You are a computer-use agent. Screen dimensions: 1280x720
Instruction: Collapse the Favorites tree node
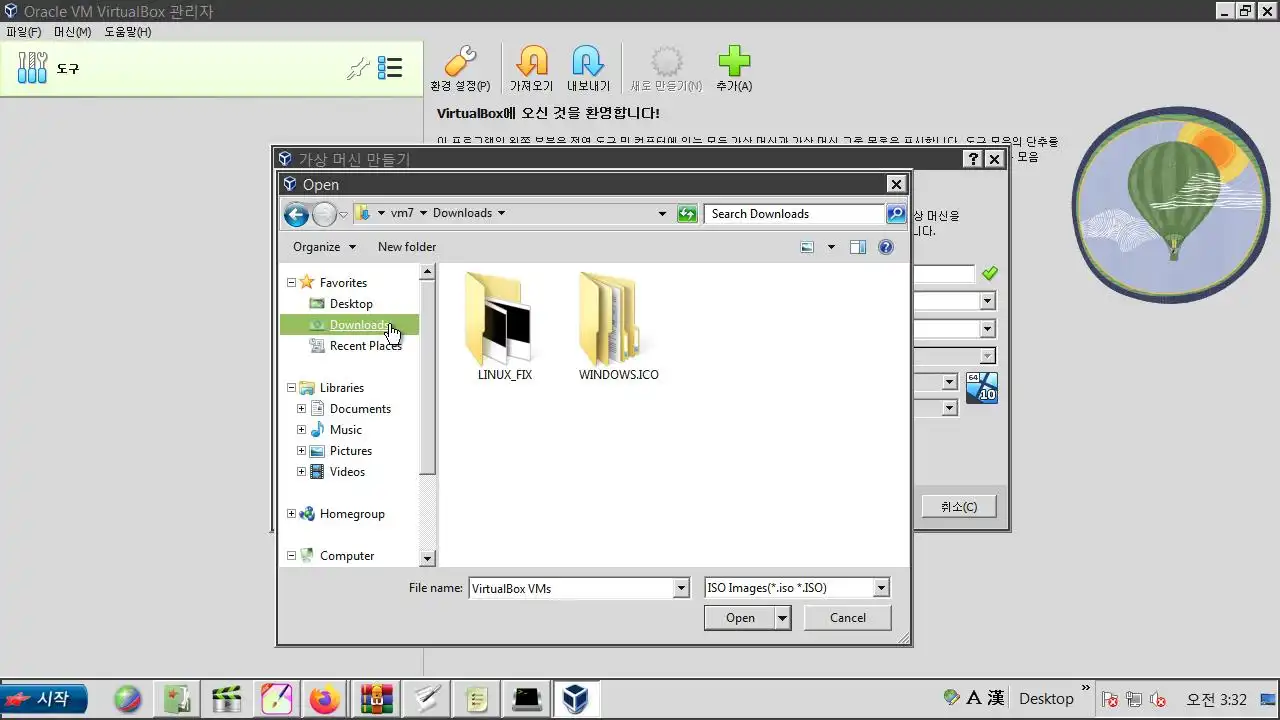pos(291,283)
